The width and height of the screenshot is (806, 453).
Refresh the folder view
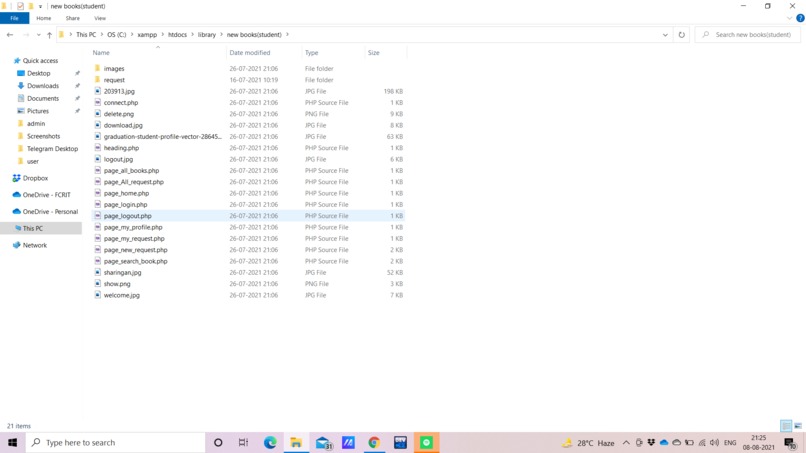(x=682, y=34)
